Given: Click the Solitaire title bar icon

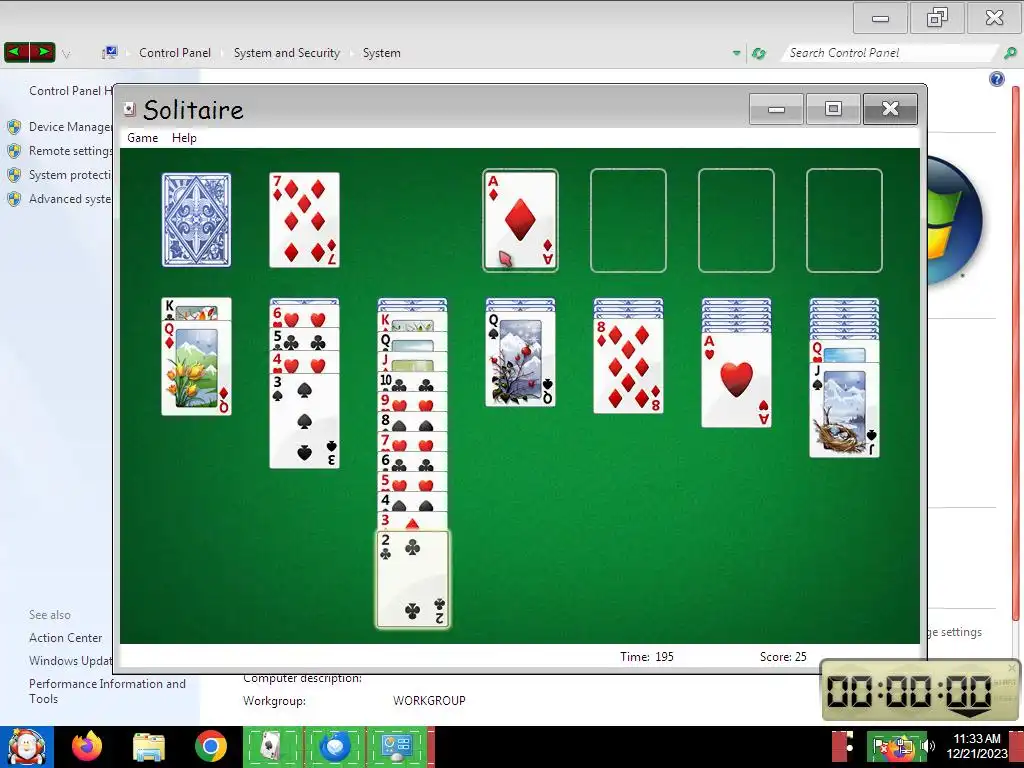Looking at the screenshot, I should click(x=129, y=109).
